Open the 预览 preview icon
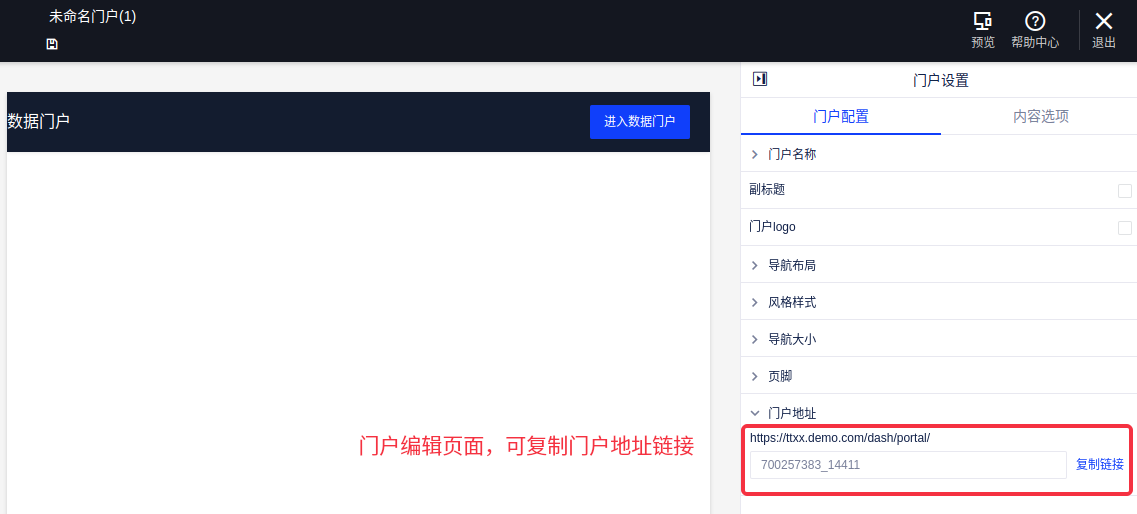This screenshot has width=1137, height=514. [x=983, y=22]
